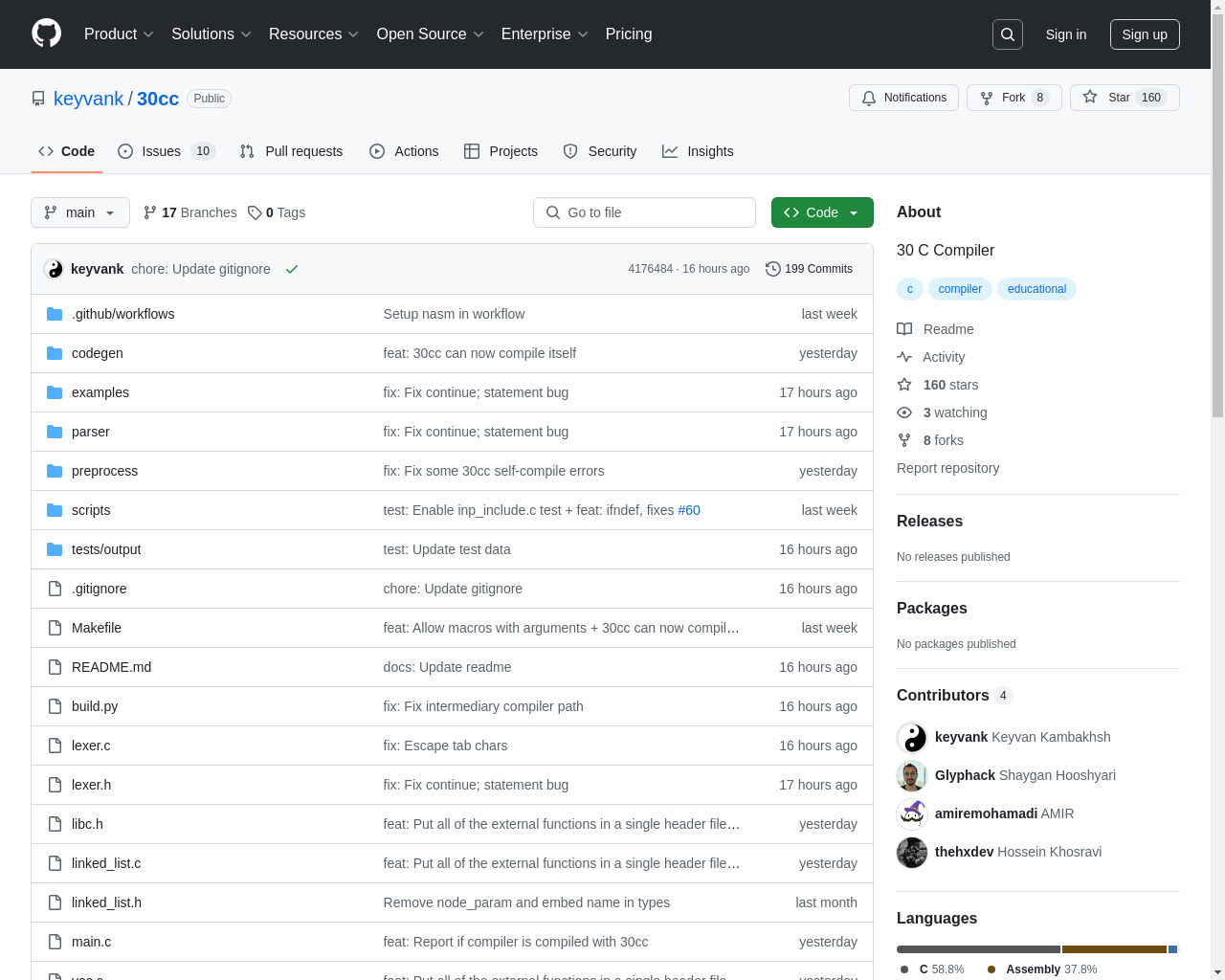Expand the Resources menu

[x=314, y=34]
